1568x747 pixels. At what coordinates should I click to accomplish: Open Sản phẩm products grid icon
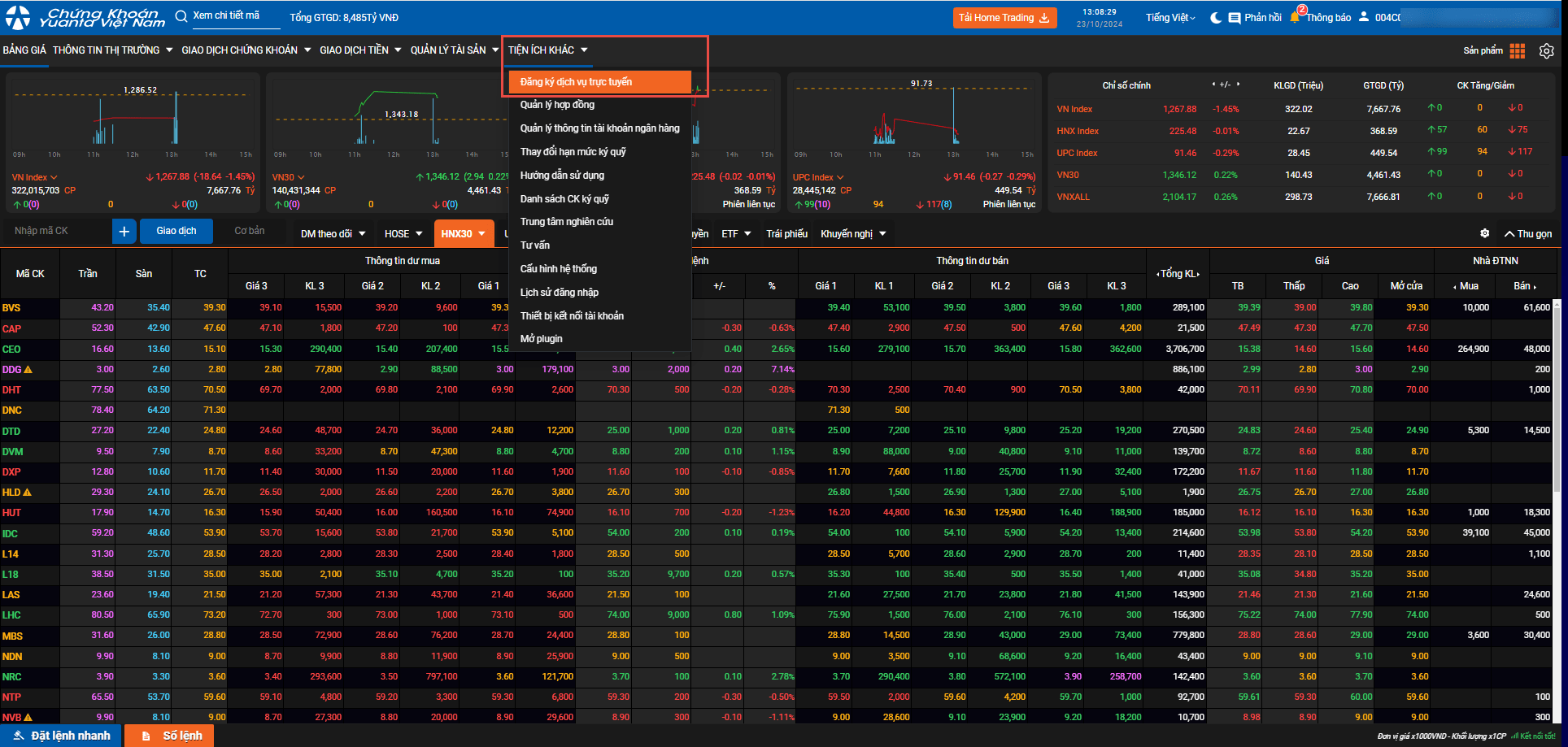click(x=1517, y=50)
